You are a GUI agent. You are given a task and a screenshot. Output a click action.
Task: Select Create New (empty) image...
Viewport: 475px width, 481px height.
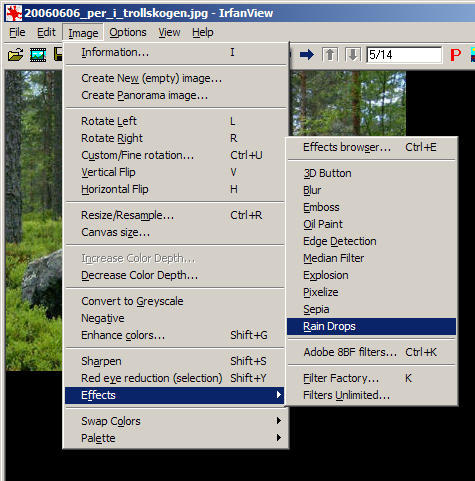pyautogui.click(x=176, y=78)
